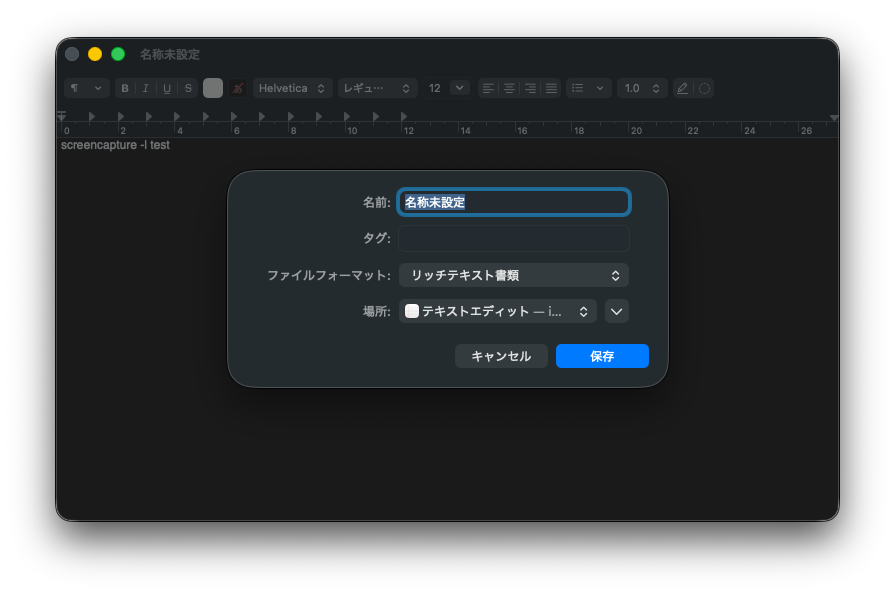Screen dimensions: 895x595
Task: Click the highlight pen icon
Action: [x=683, y=88]
